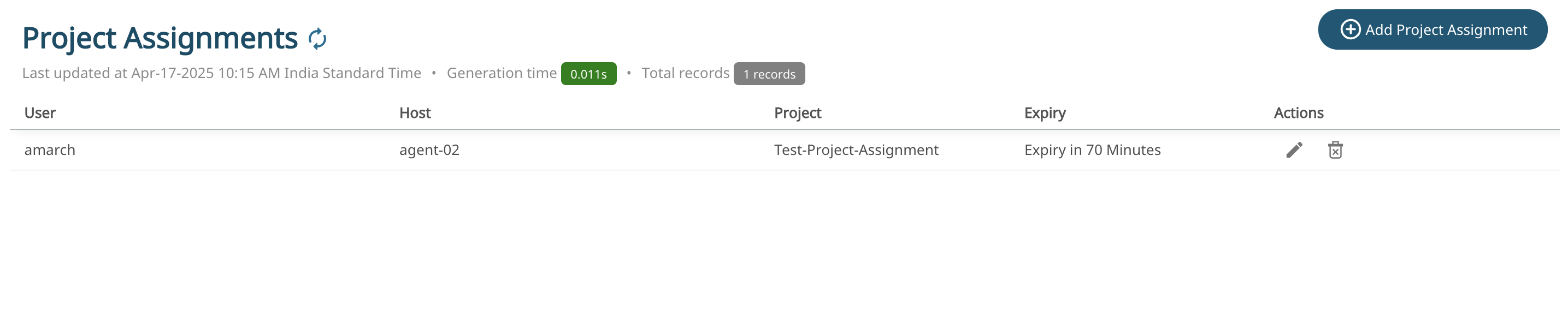The image size is (1568, 311).
Task: Click the refresh icon beside Project Assignments
Action: click(317, 39)
